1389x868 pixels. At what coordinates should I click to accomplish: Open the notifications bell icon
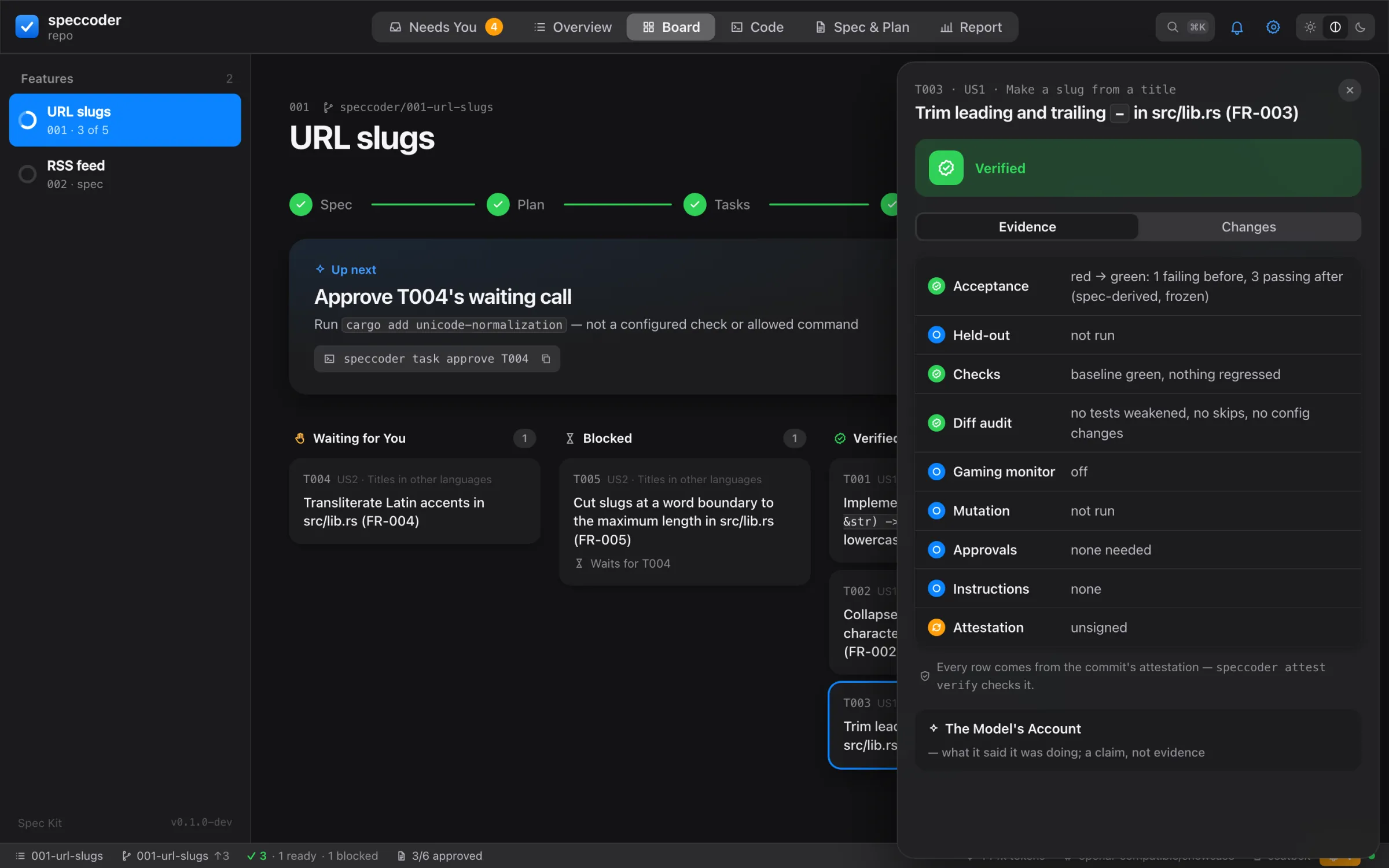tap(1237, 27)
